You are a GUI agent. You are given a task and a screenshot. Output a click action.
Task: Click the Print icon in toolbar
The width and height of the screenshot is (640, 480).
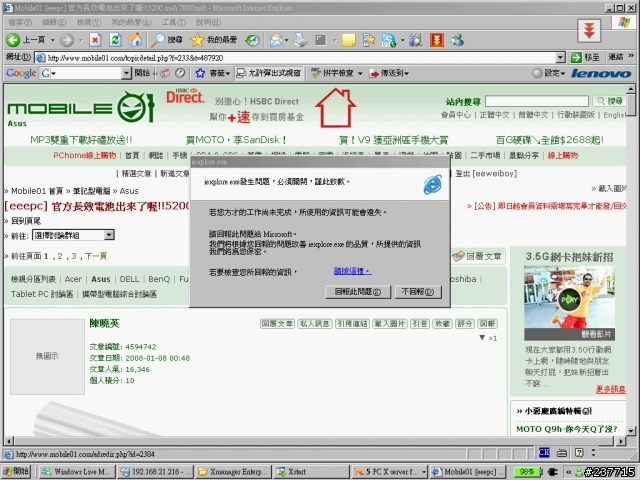pos(301,40)
